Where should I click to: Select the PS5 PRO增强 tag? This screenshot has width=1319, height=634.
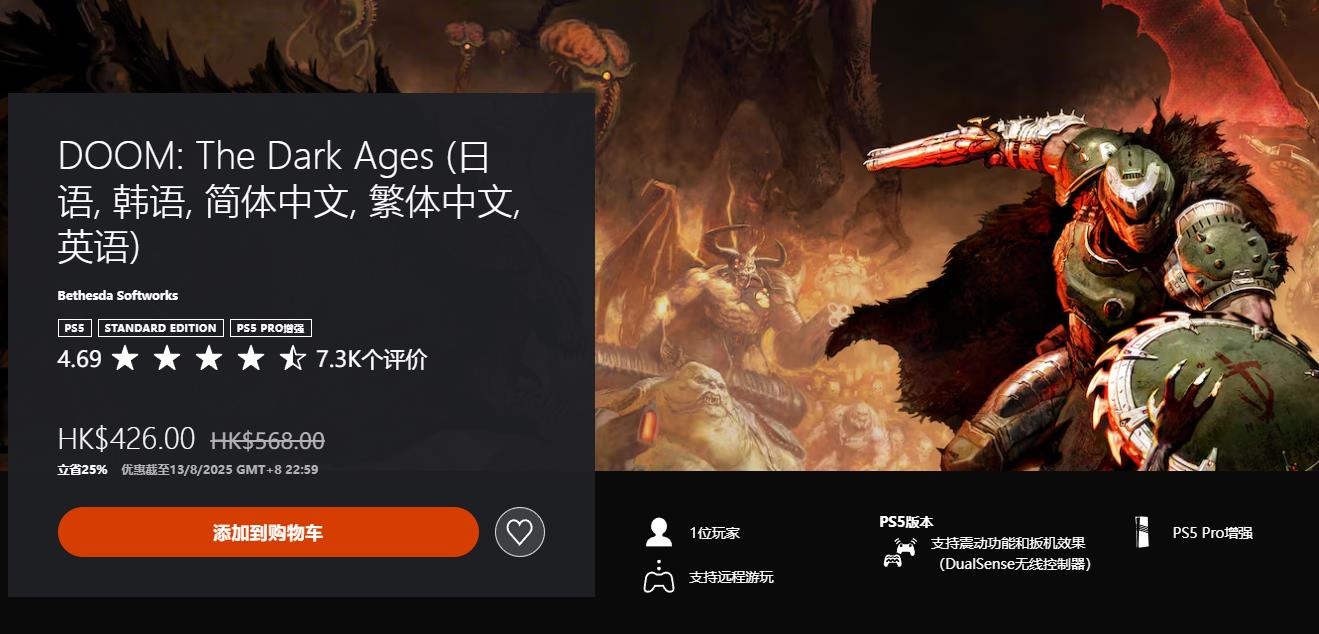tap(271, 328)
